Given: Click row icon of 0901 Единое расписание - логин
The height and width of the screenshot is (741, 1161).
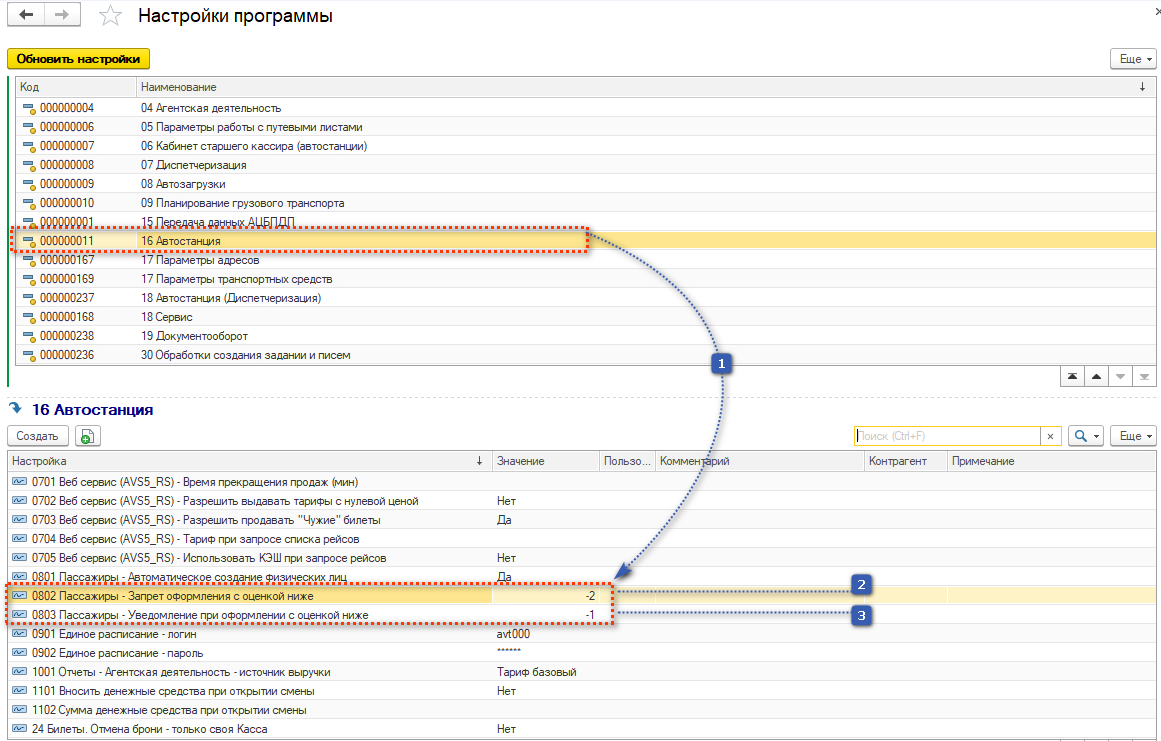Looking at the screenshot, I should pos(20,634).
